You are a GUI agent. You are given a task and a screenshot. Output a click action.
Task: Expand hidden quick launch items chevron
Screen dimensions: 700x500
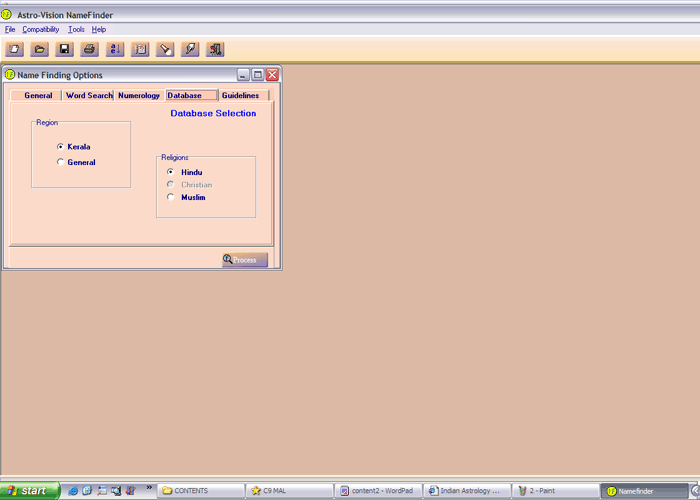(x=149, y=487)
